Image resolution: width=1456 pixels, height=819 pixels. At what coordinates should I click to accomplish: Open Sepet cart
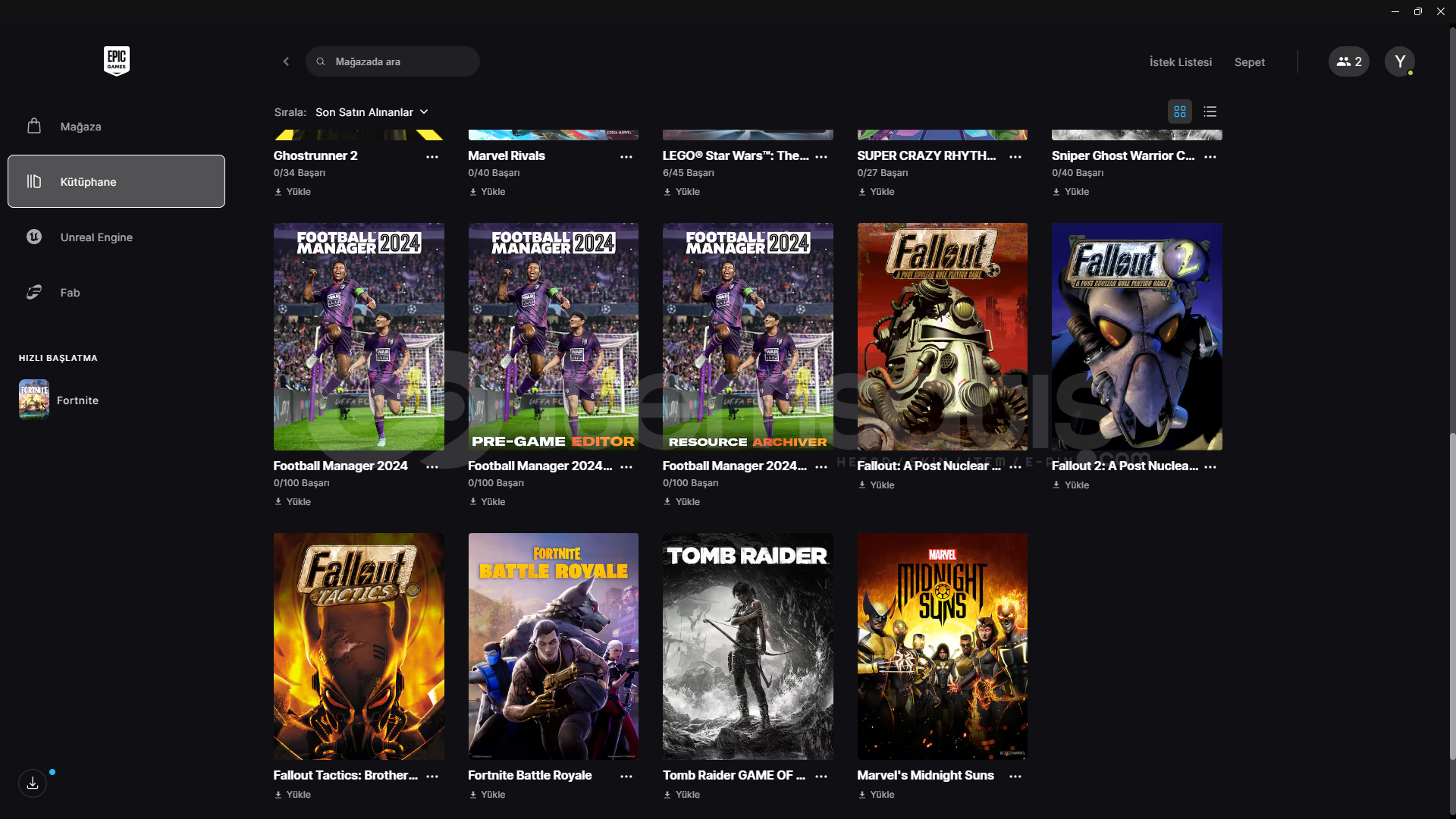click(1250, 62)
